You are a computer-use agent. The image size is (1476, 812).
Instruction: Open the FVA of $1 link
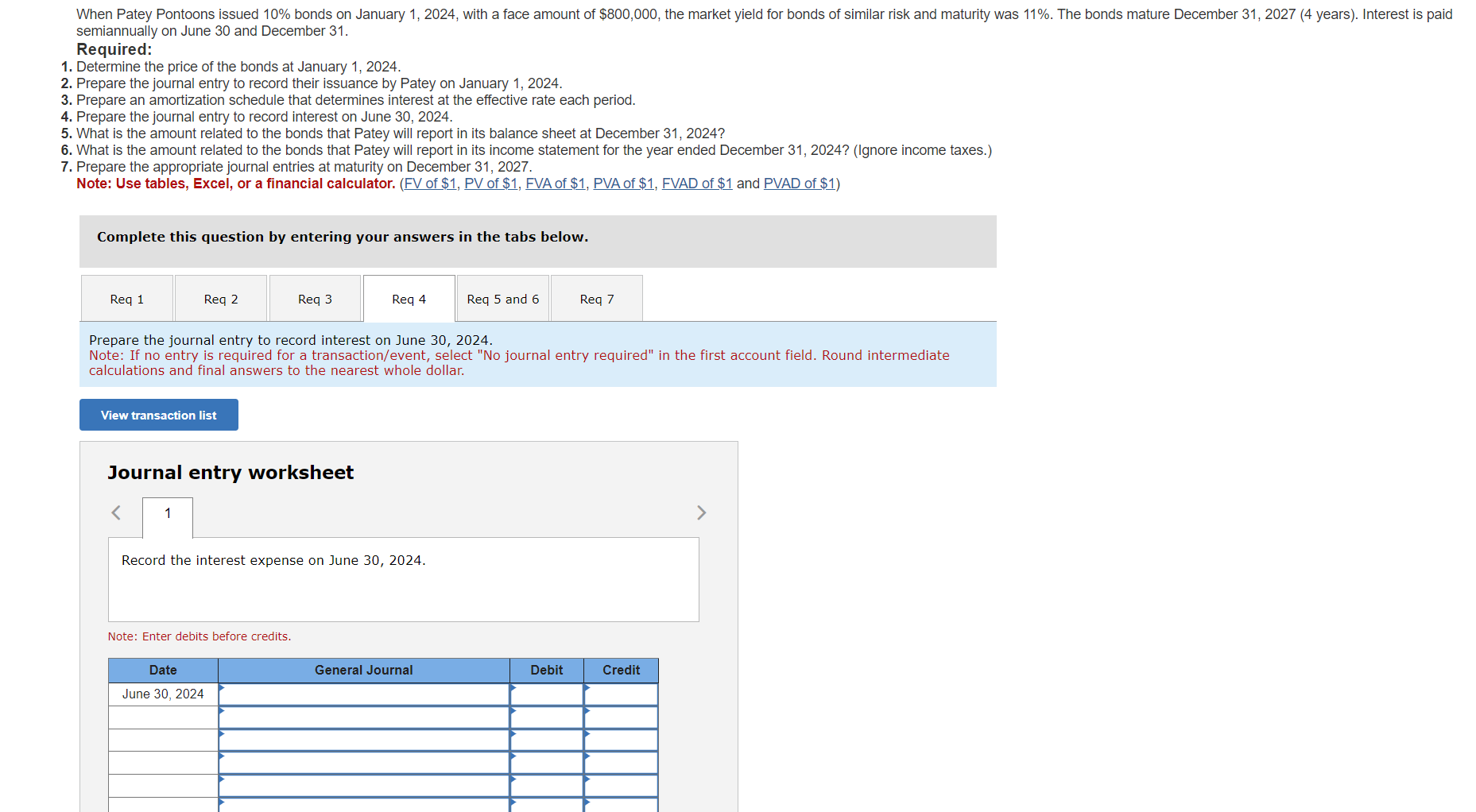[556, 184]
